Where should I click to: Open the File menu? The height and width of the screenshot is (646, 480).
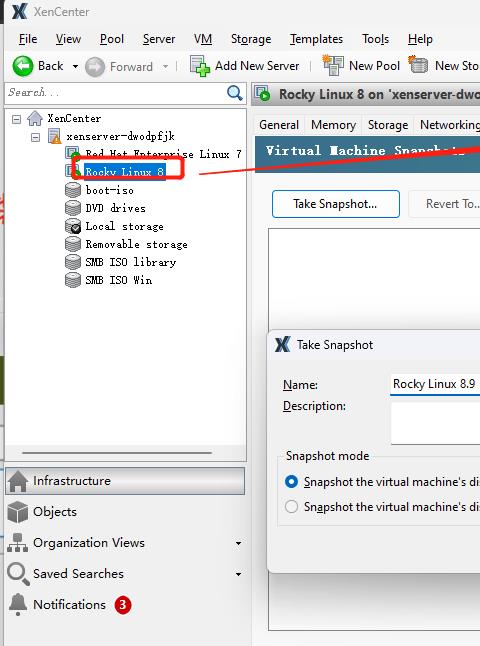point(28,39)
